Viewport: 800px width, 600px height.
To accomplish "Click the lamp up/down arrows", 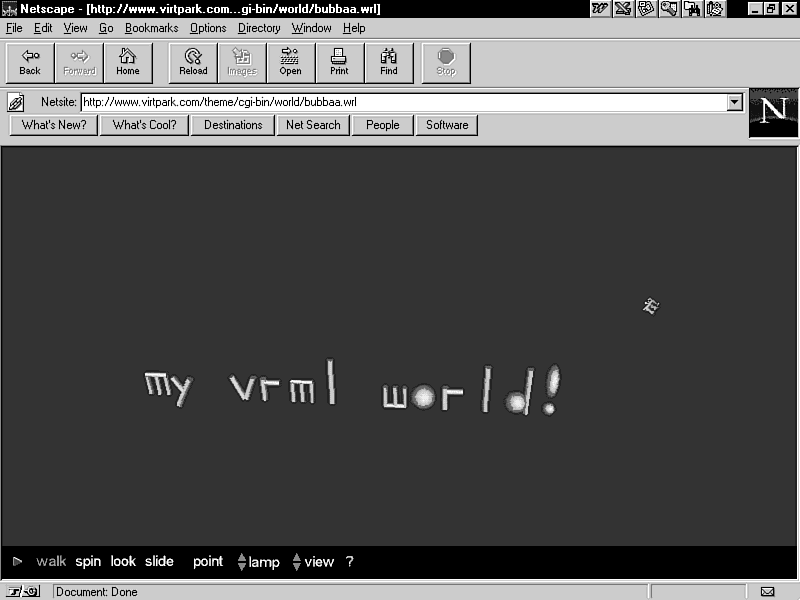I will pos(242,562).
